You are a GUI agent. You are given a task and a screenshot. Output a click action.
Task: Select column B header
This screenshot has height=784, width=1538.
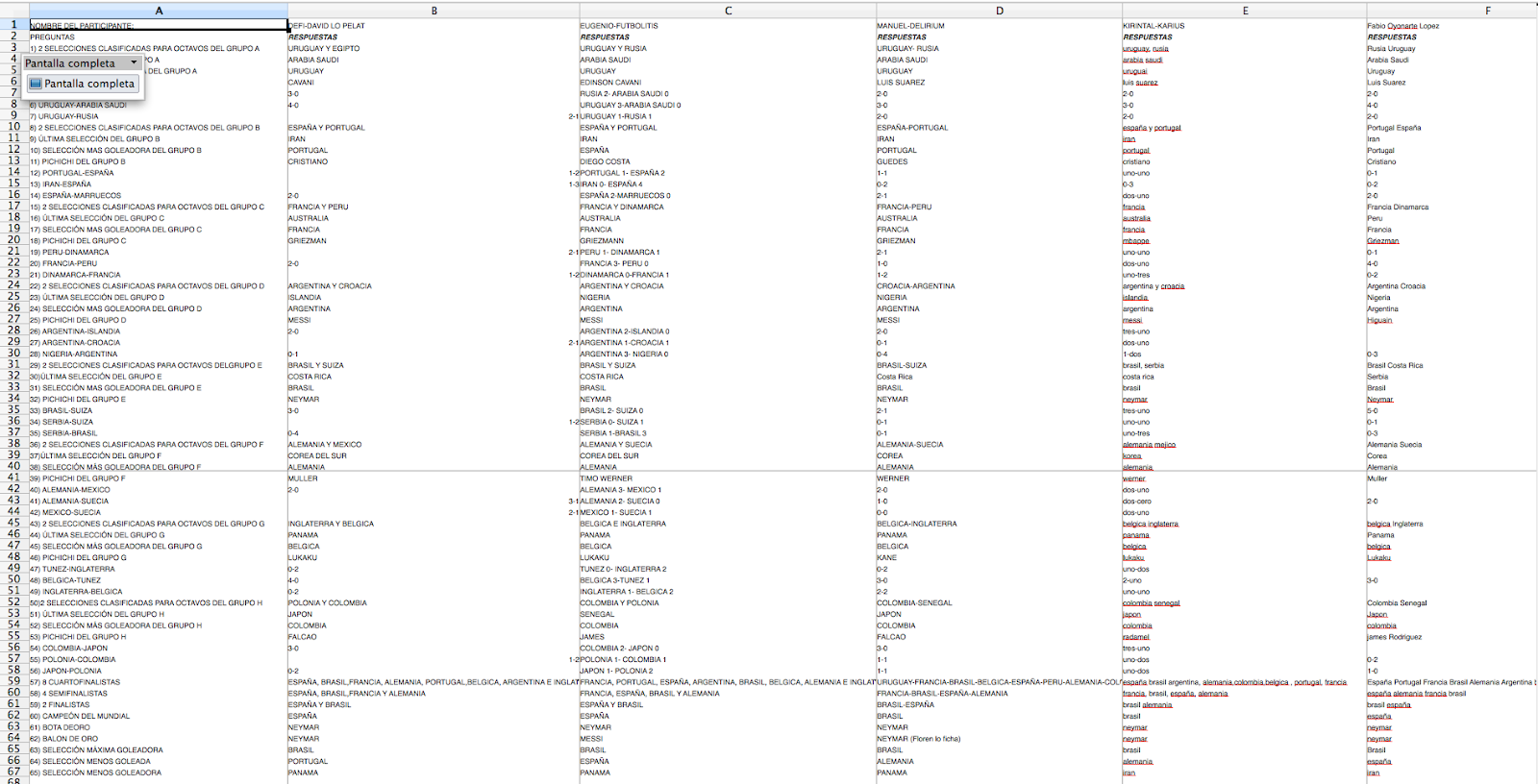tap(434, 11)
